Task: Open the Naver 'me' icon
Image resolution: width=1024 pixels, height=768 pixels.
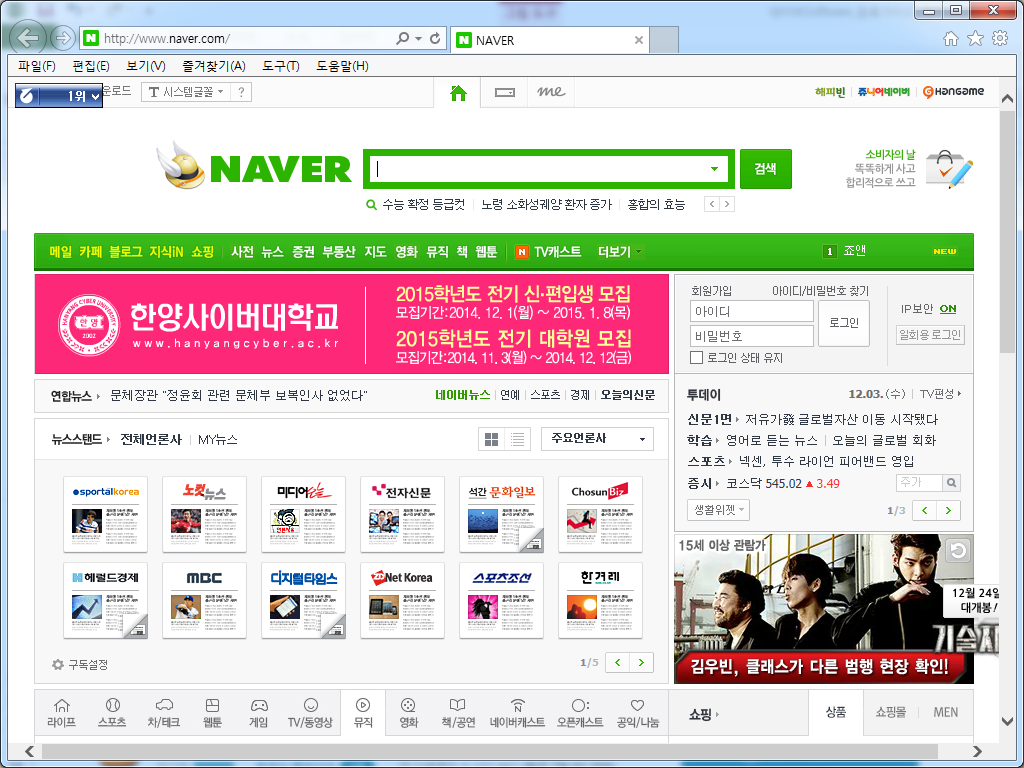Action: [x=551, y=92]
